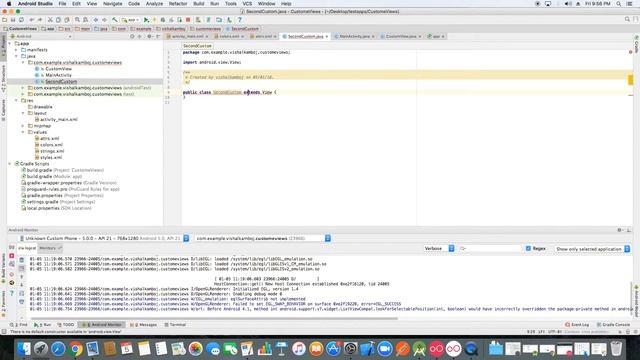Open the Android project view dropdown
This screenshot has width=640, height=360.
point(40,36)
